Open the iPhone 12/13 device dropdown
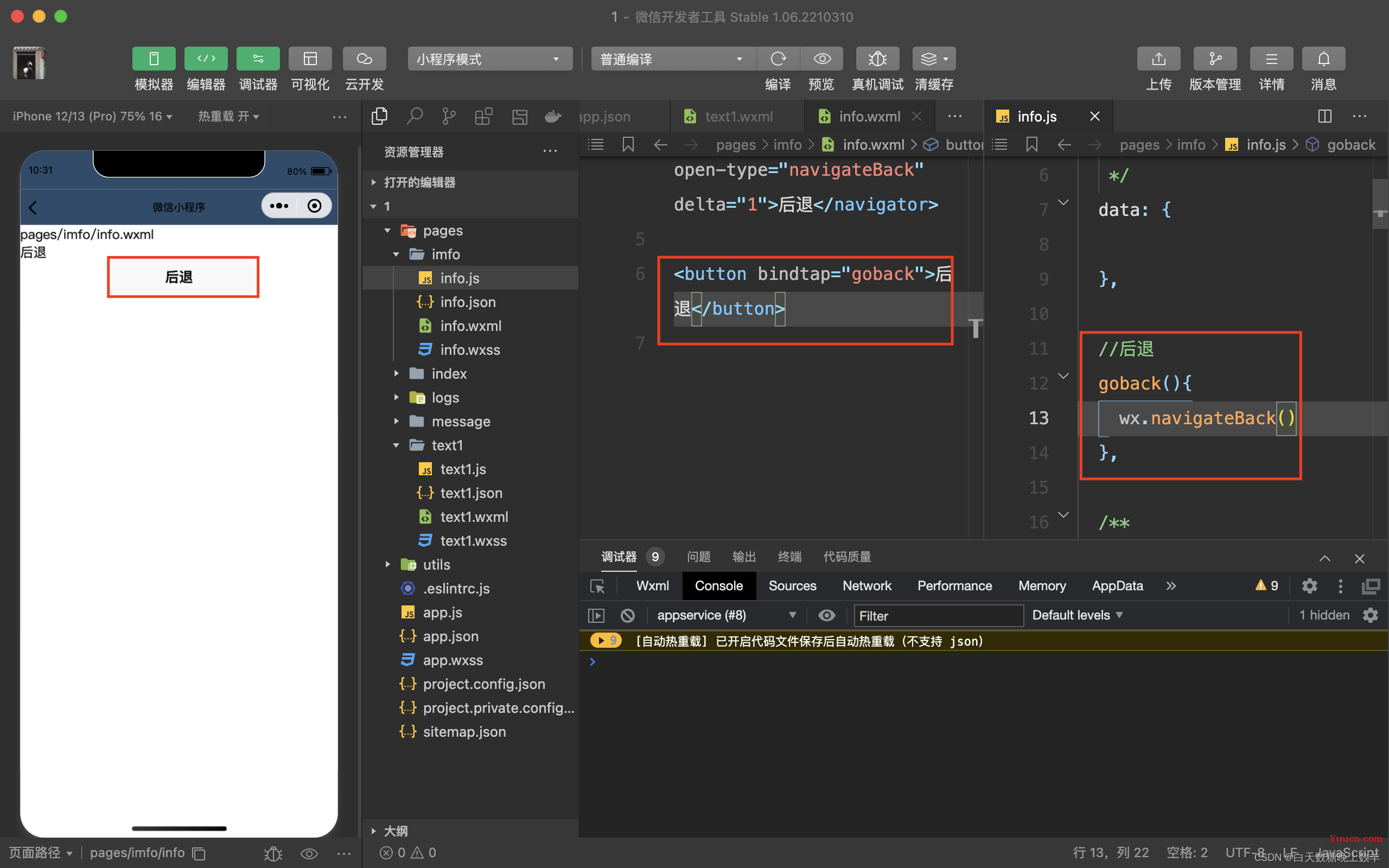 (92, 116)
